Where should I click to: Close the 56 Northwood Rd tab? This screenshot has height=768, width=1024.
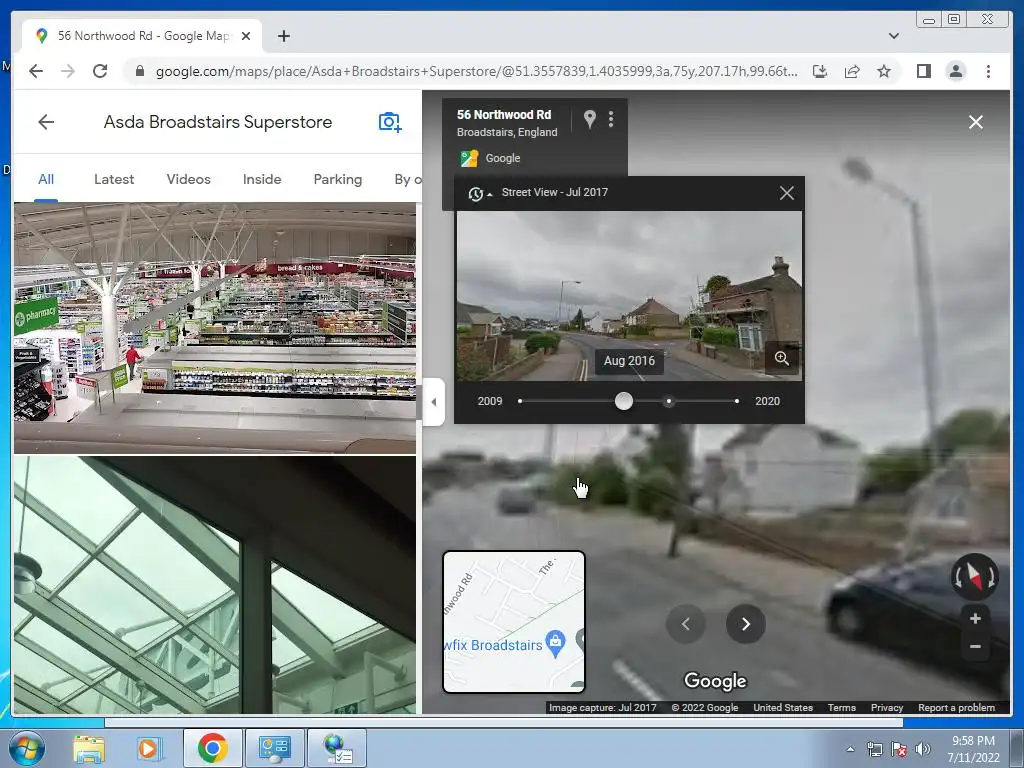click(x=246, y=36)
